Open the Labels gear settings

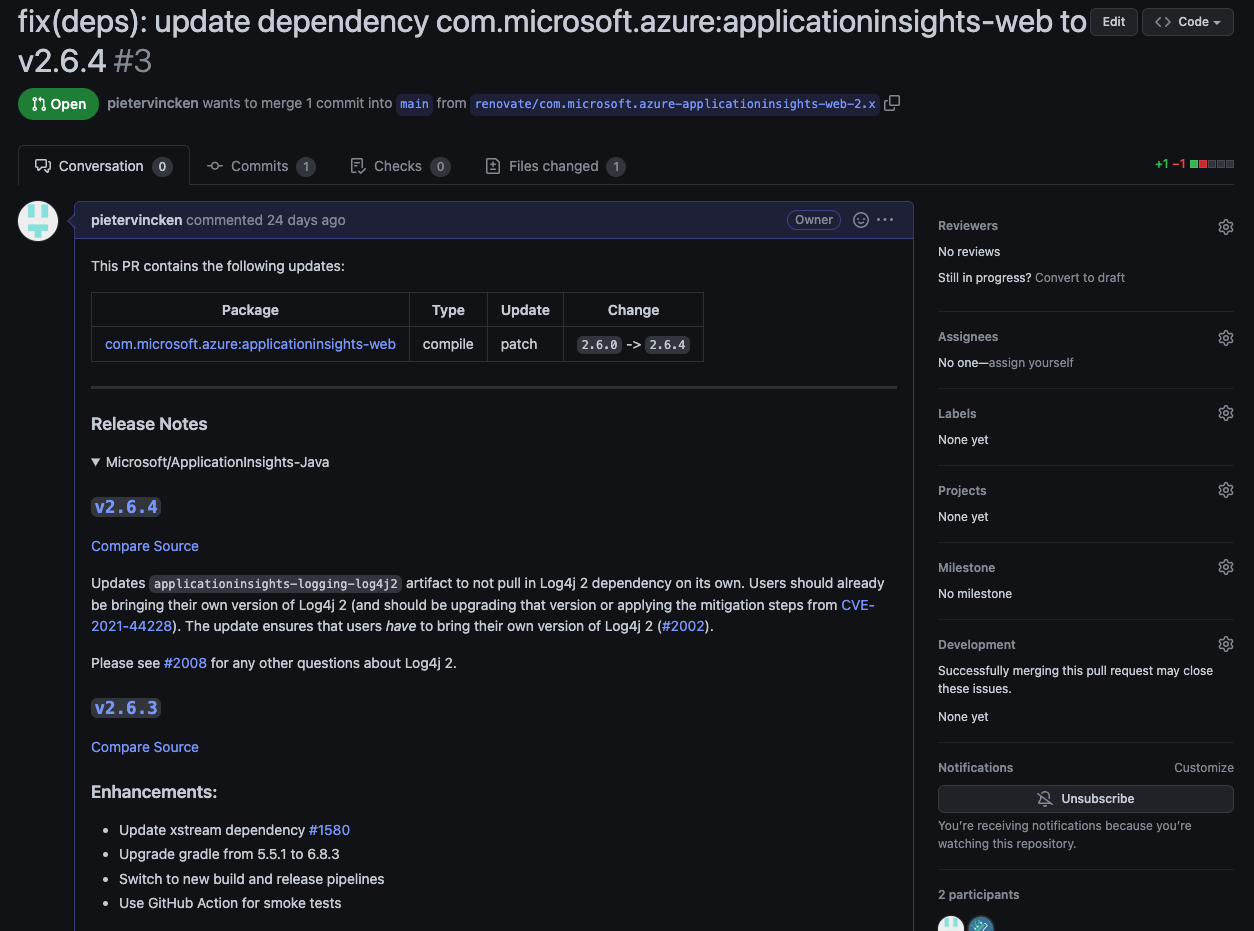1225,413
